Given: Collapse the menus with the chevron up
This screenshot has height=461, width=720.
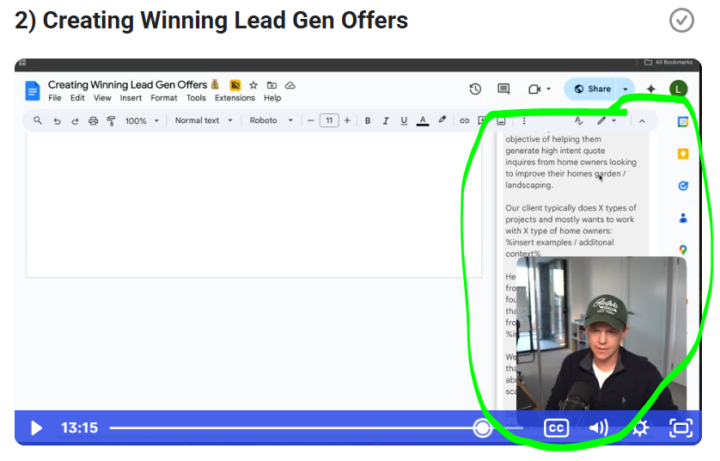Looking at the screenshot, I should [x=642, y=121].
